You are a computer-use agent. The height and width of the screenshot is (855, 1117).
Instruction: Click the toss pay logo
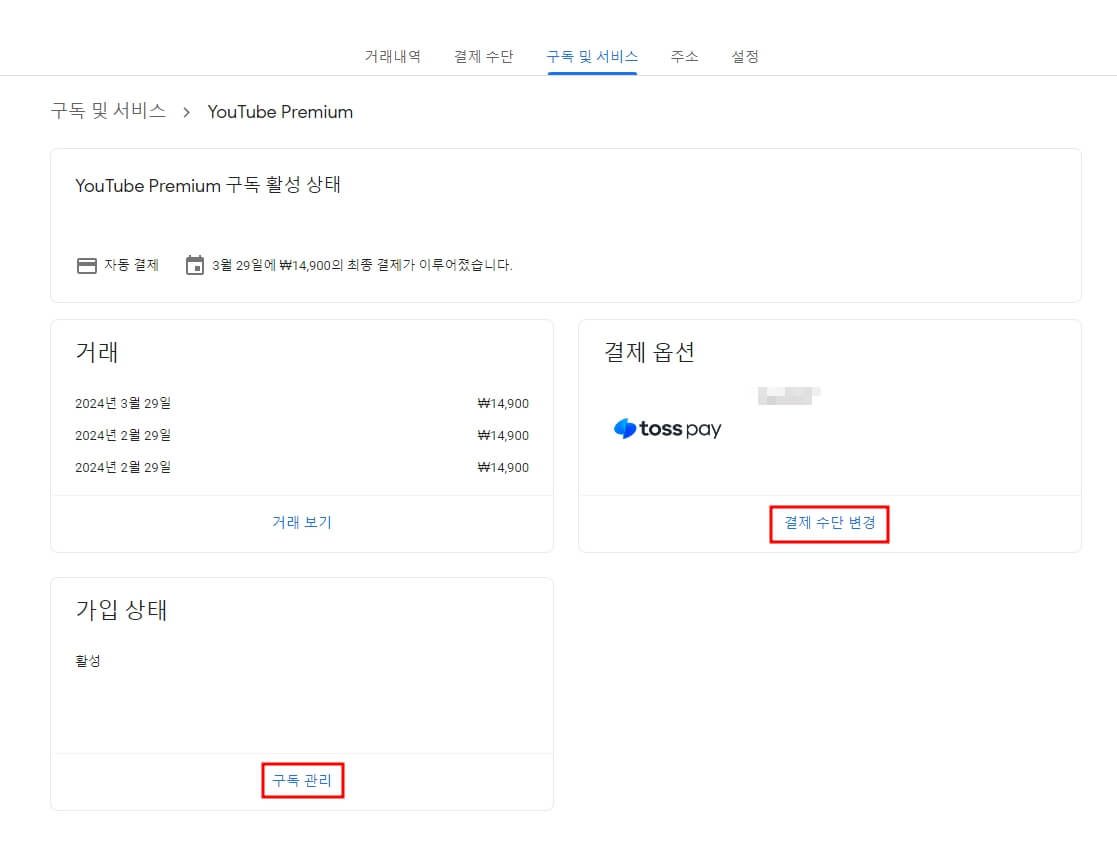point(667,428)
